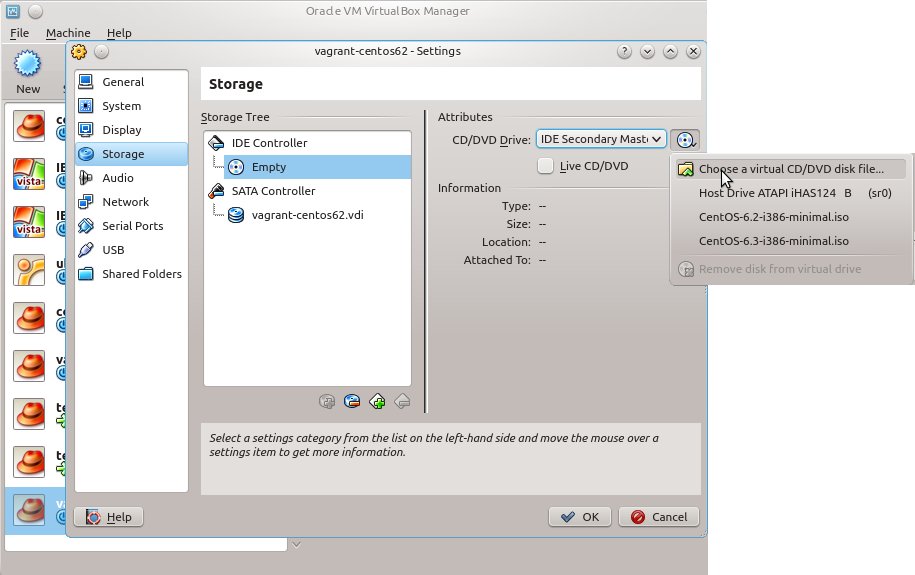Choose a virtual CD/DVD disk file menu entry
The width and height of the screenshot is (915, 575).
coord(791,169)
